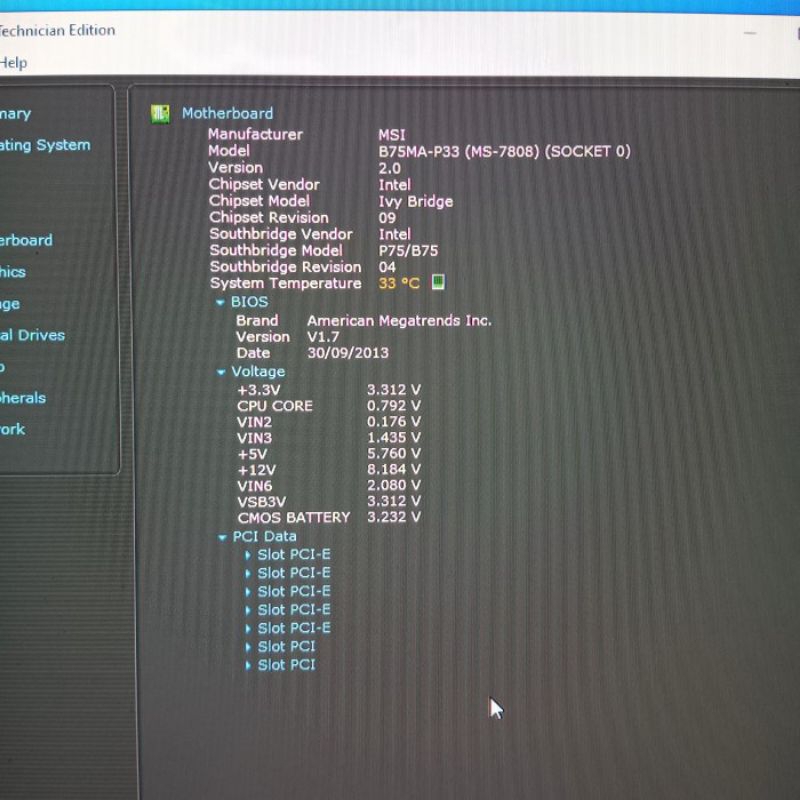Open the Operating System section

coord(44,145)
